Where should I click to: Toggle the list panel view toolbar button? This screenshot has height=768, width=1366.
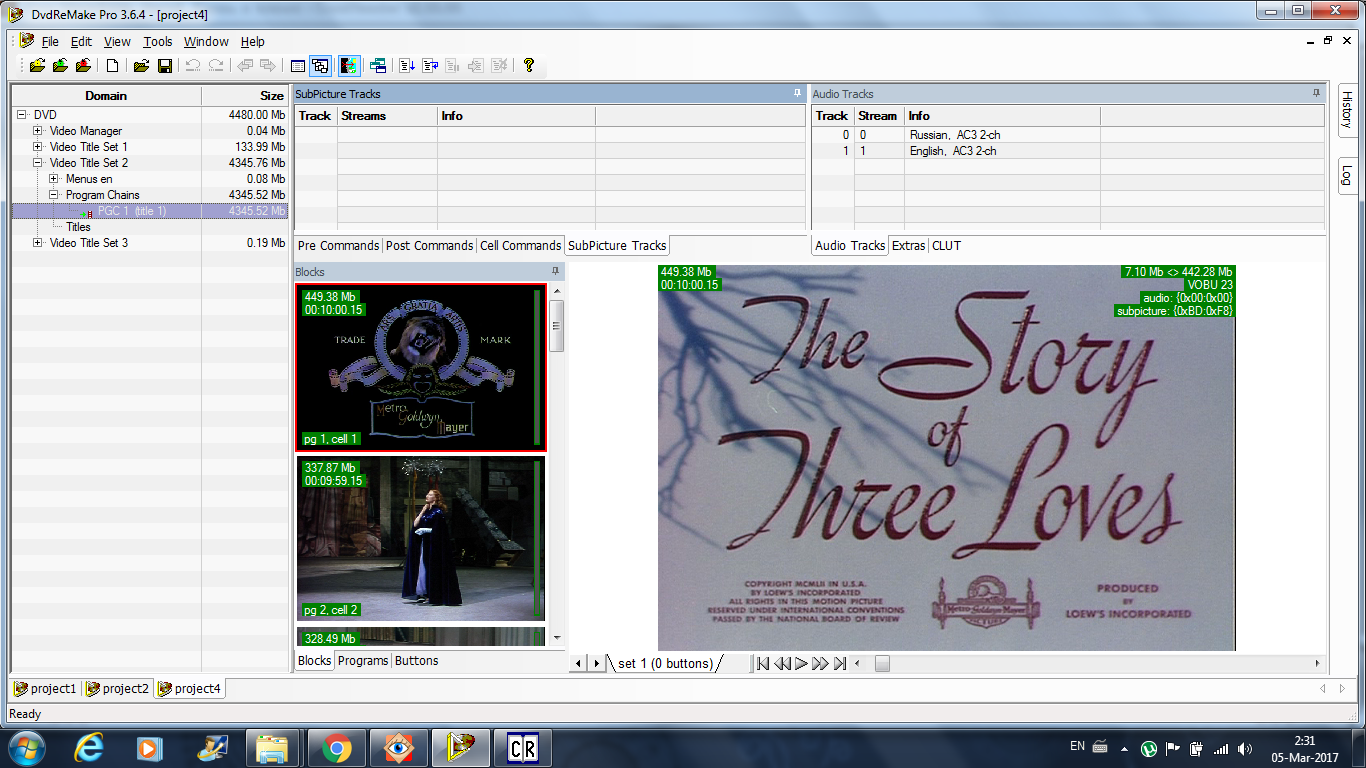click(x=297, y=66)
